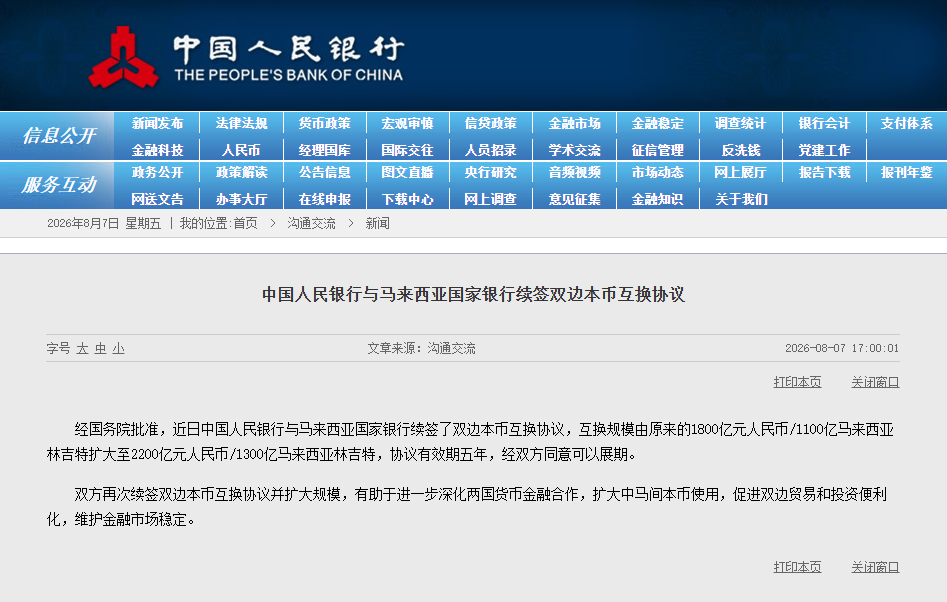Open 市场动态 navigation link
947x602 pixels.
click(657, 173)
